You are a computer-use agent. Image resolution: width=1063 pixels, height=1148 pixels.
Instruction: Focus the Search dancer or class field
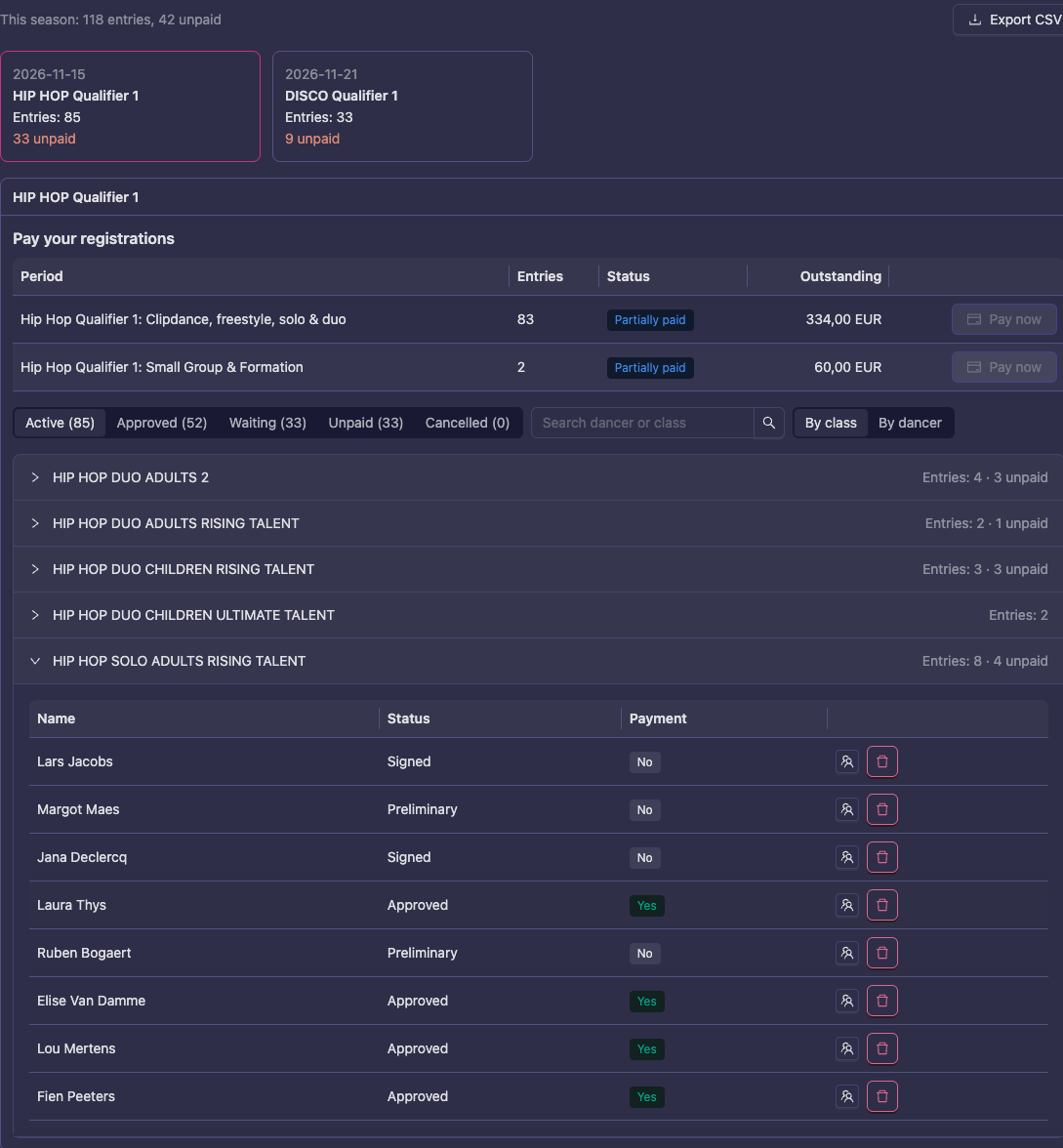(642, 423)
